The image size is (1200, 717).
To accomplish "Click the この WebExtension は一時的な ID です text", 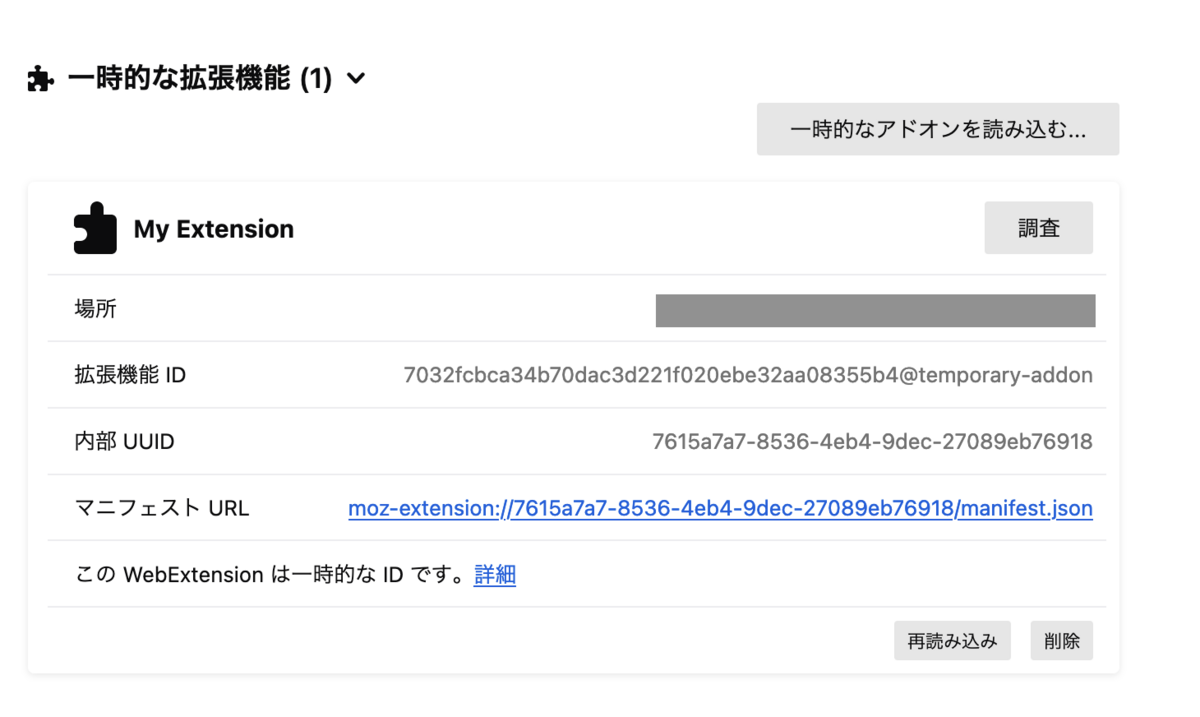I will click(271, 574).
